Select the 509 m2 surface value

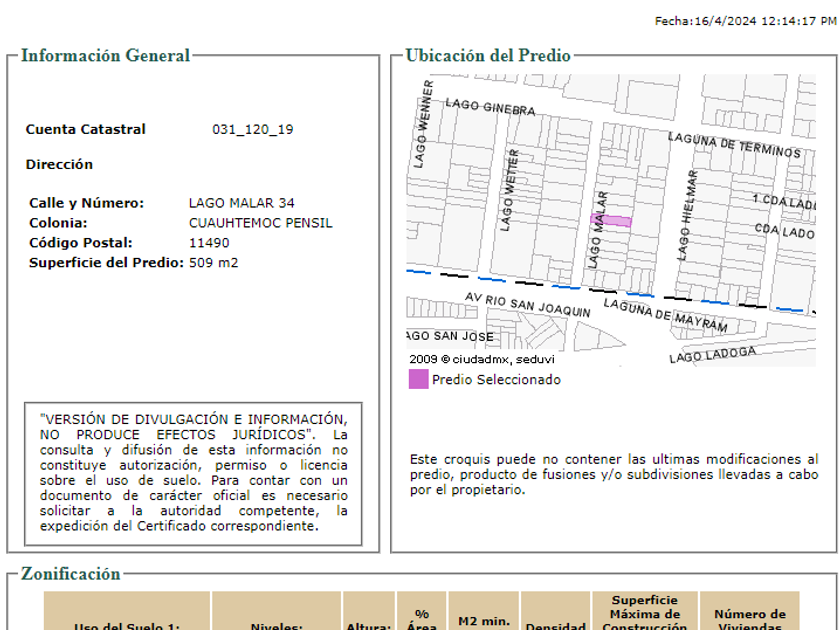[213, 263]
